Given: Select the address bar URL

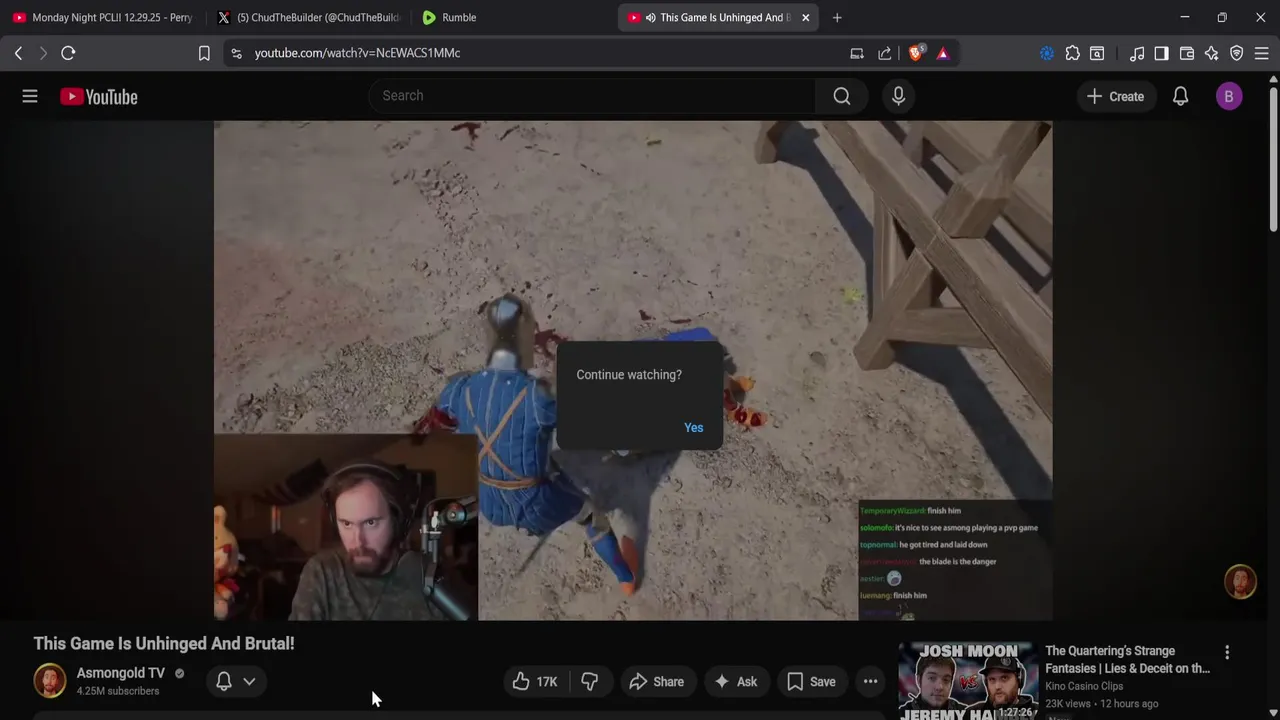Looking at the screenshot, I should click(x=357, y=53).
